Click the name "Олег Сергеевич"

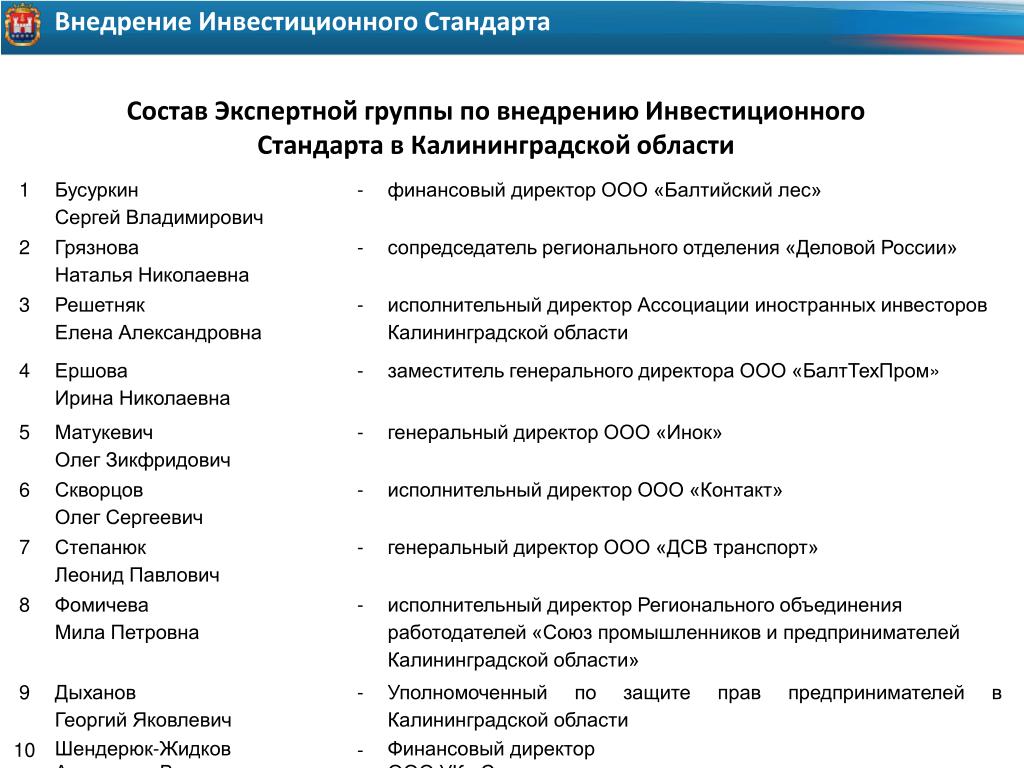129,517
